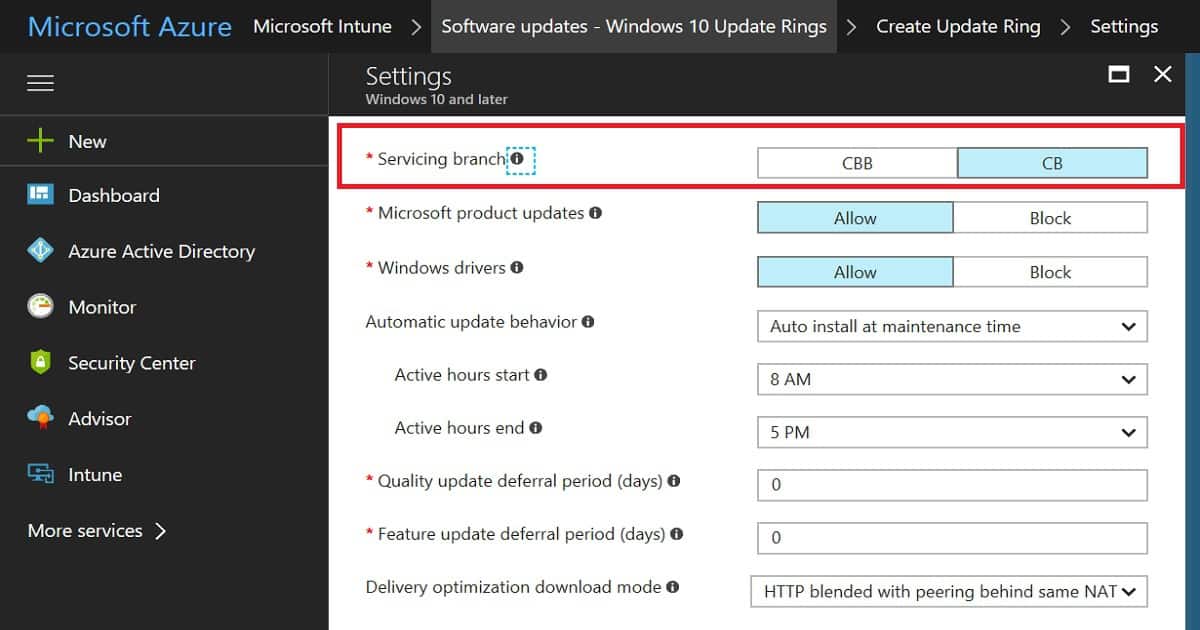Block Microsoft product updates

(1050, 218)
